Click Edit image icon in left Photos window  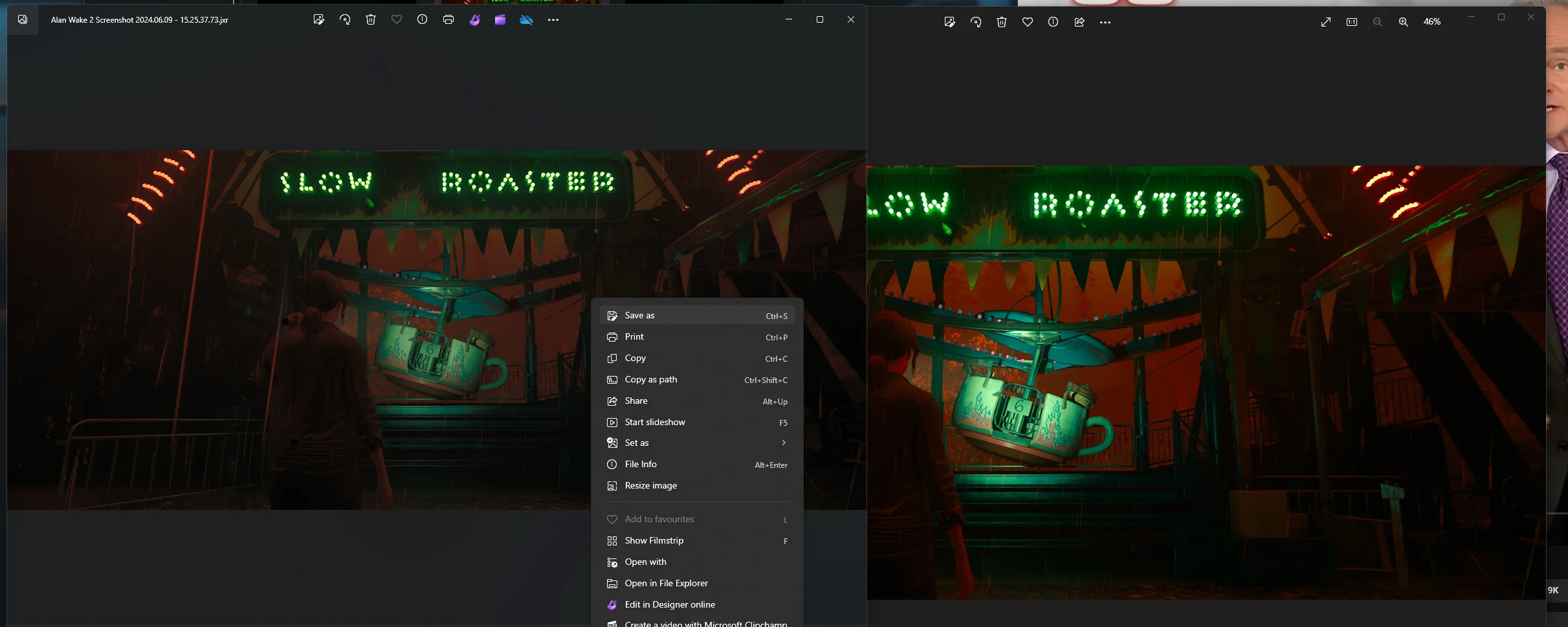pos(318,19)
